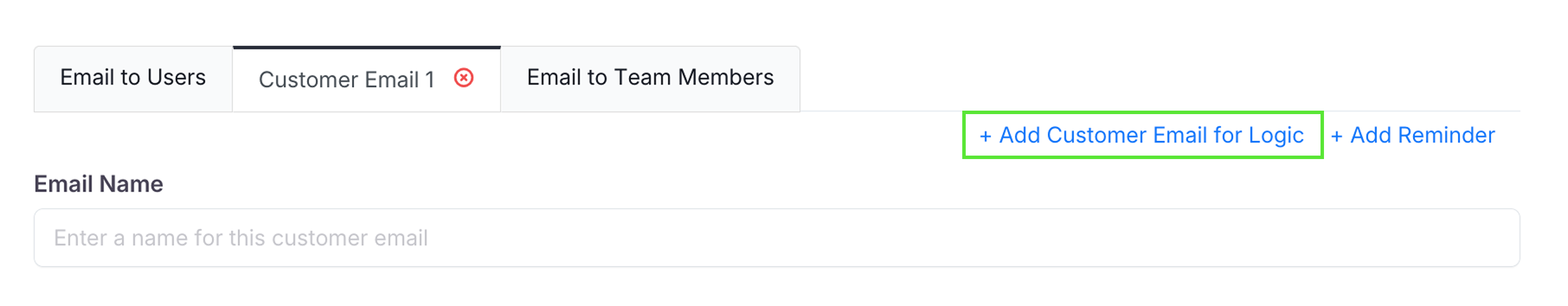This screenshot has height=306, width=1568.
Task: Remove the Customer Email 1 tab
Action: [x=464, y=78]
